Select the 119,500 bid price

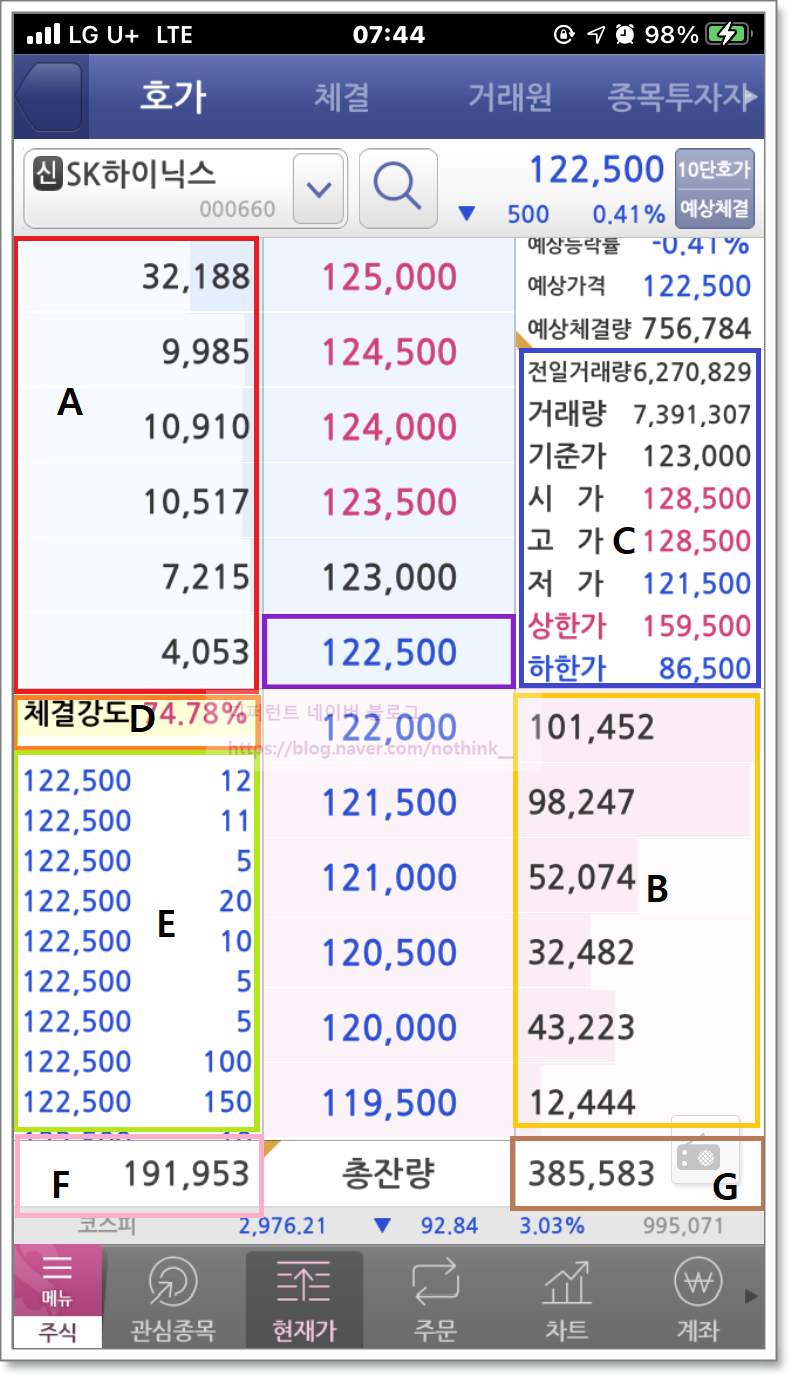coord(387,1102)
